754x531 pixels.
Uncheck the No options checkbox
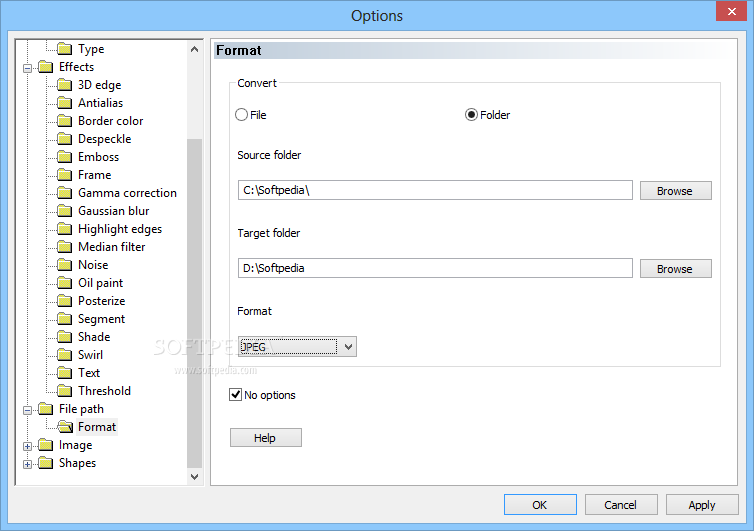[x=235, y=395]
